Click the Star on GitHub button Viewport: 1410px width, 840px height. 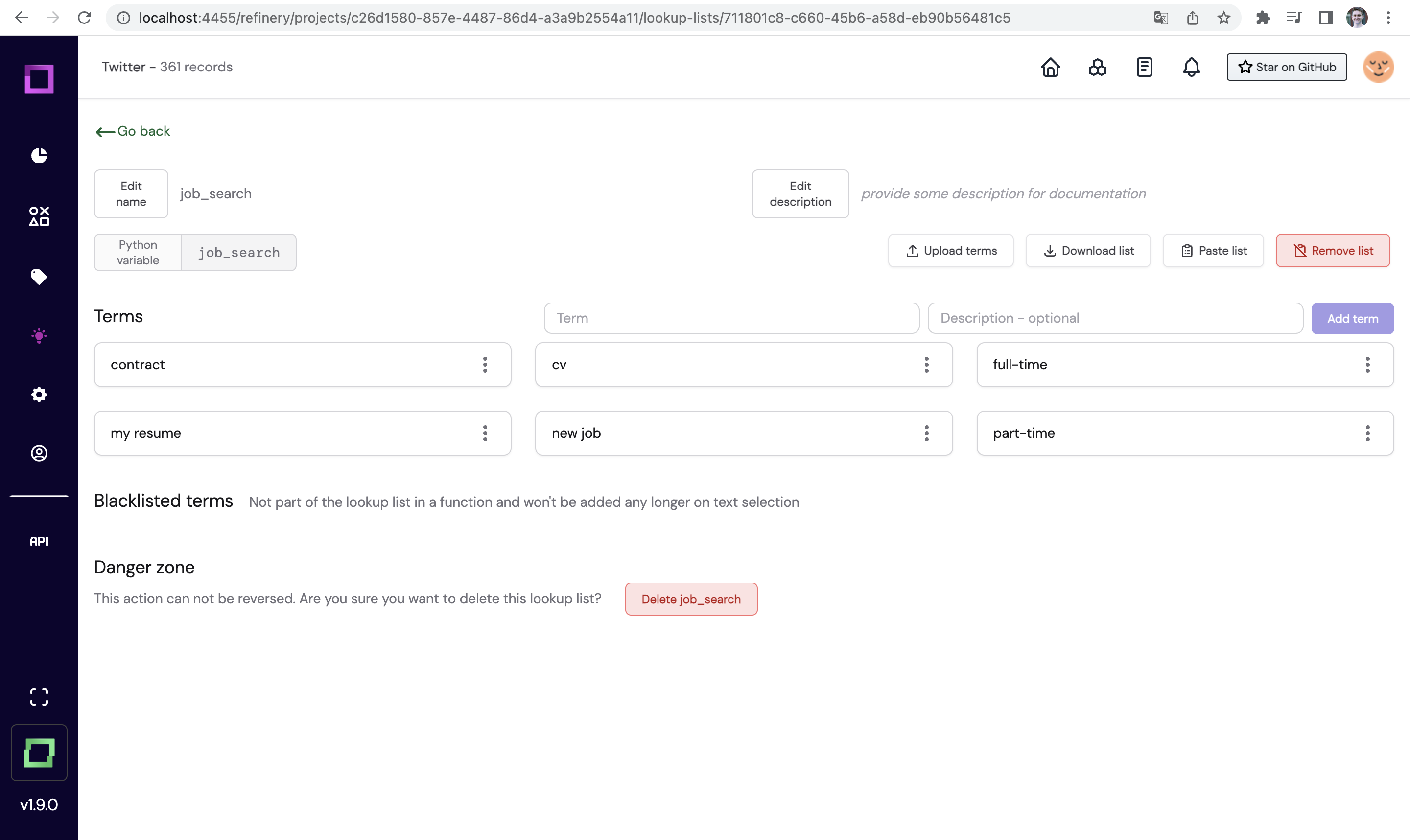pos(1287,68)
